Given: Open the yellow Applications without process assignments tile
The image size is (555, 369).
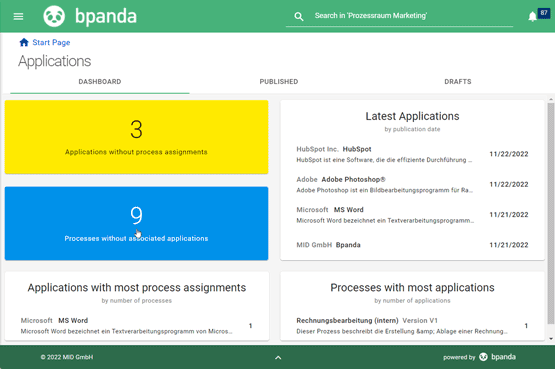Looking at the screenshot, I should (136, 137).
